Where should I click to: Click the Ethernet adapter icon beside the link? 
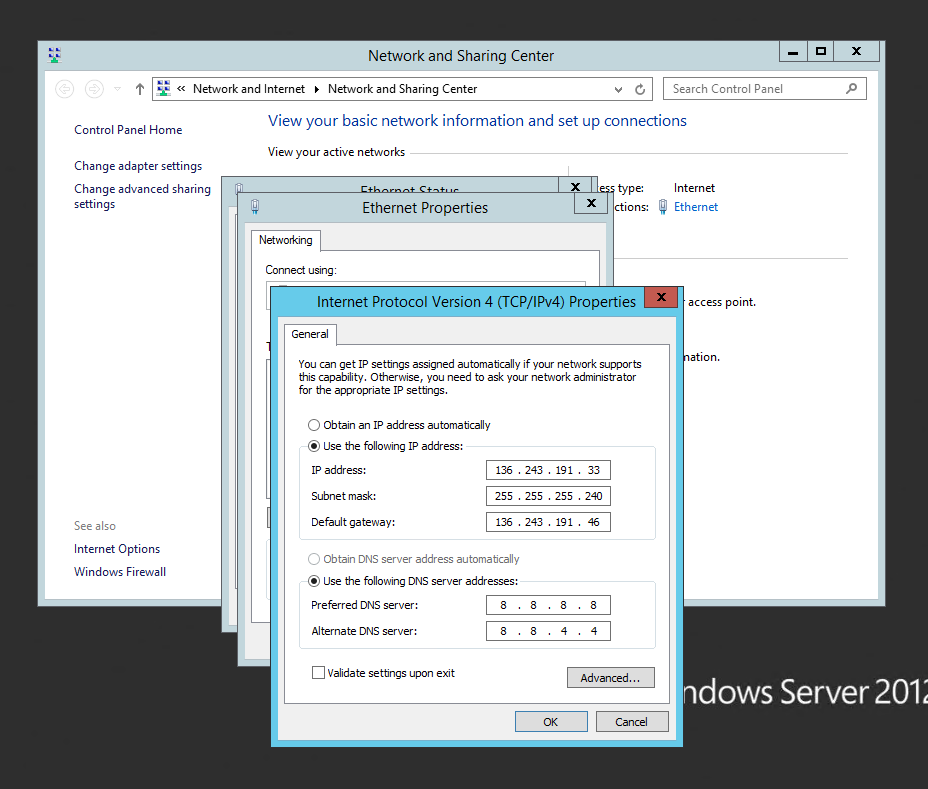pos(663,207)
